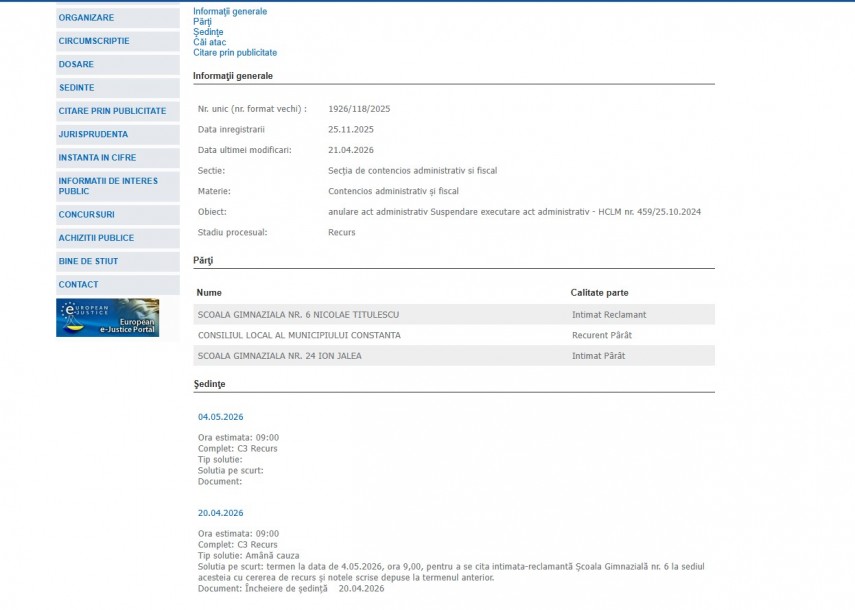Open the CONTACT page
Screen dimensions: 855x610
point(79,285)
